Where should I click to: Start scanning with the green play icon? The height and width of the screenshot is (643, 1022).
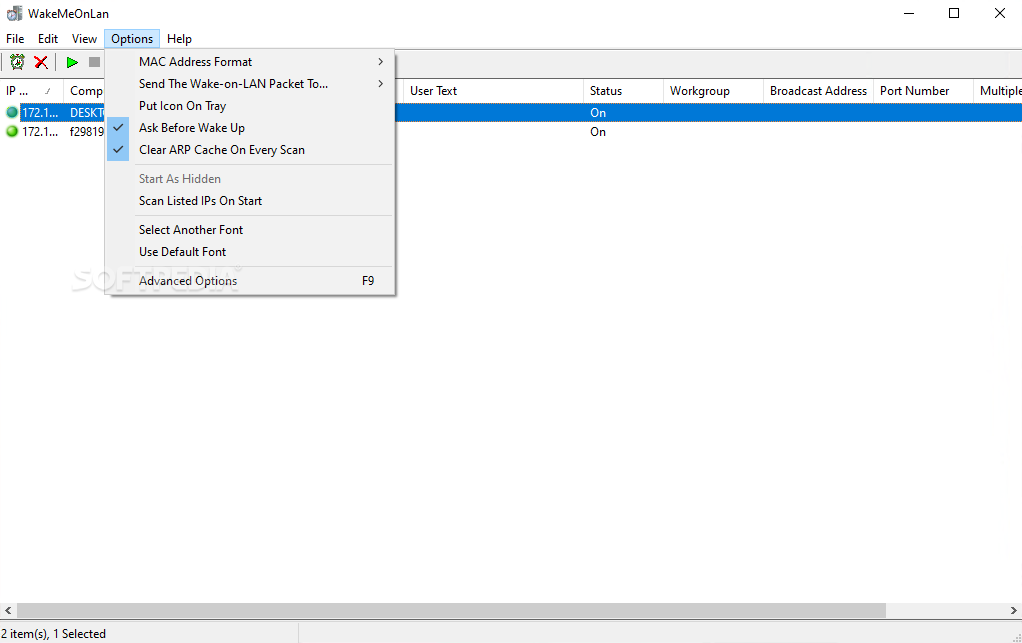coord(72,62)
